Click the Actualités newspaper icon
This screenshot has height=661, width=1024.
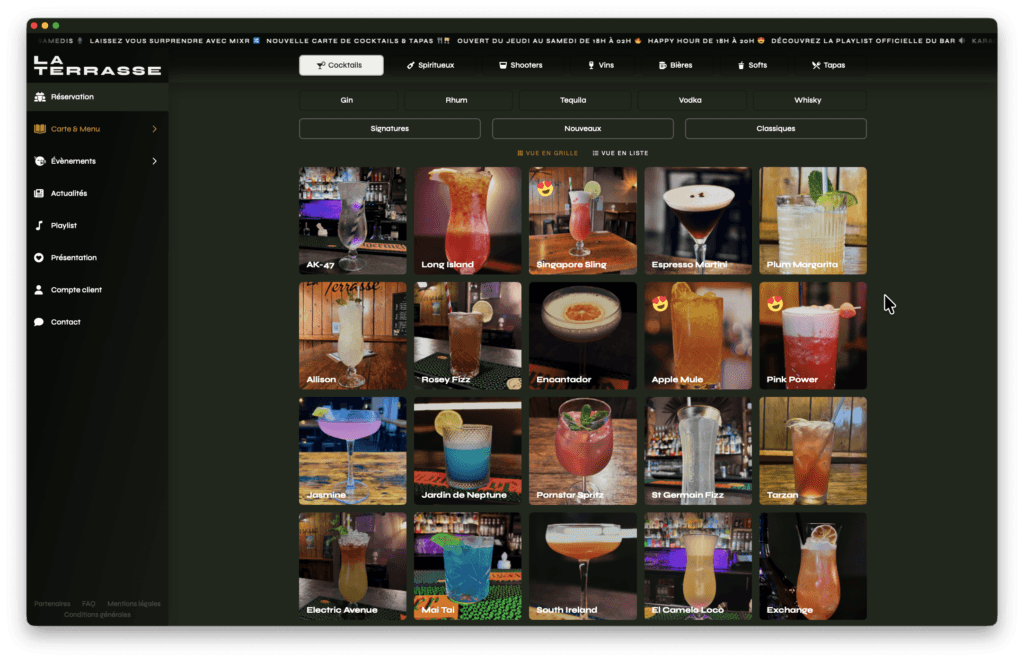pos(37,193)
